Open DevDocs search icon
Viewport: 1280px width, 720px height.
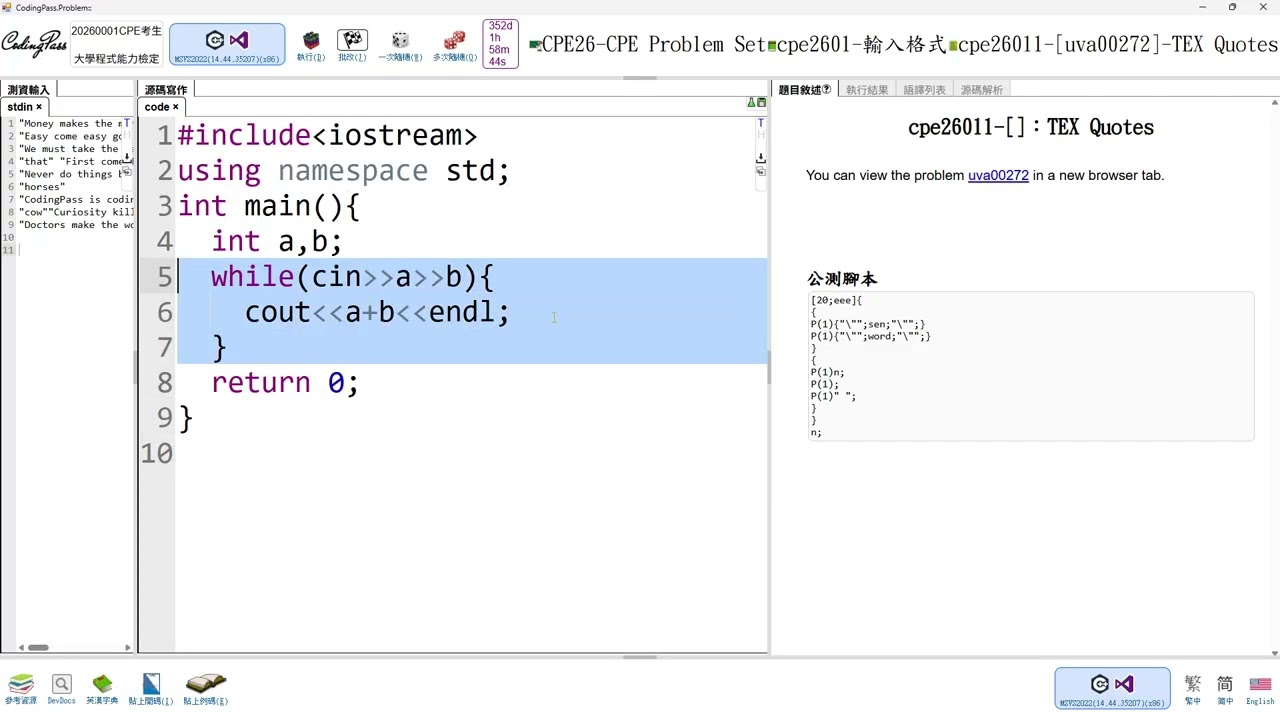61,688
